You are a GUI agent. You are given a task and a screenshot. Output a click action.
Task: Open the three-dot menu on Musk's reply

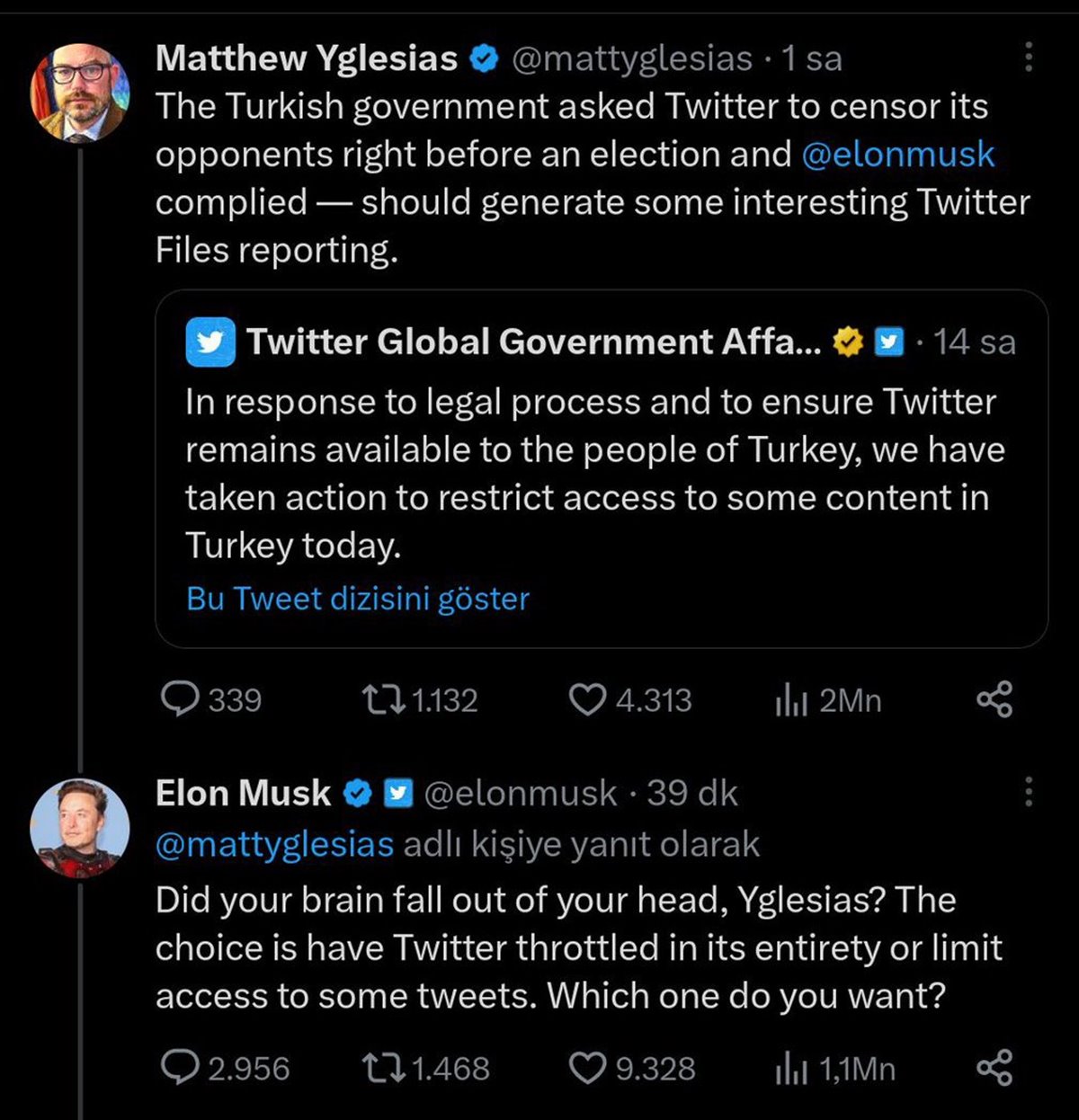pos(1030,791)
